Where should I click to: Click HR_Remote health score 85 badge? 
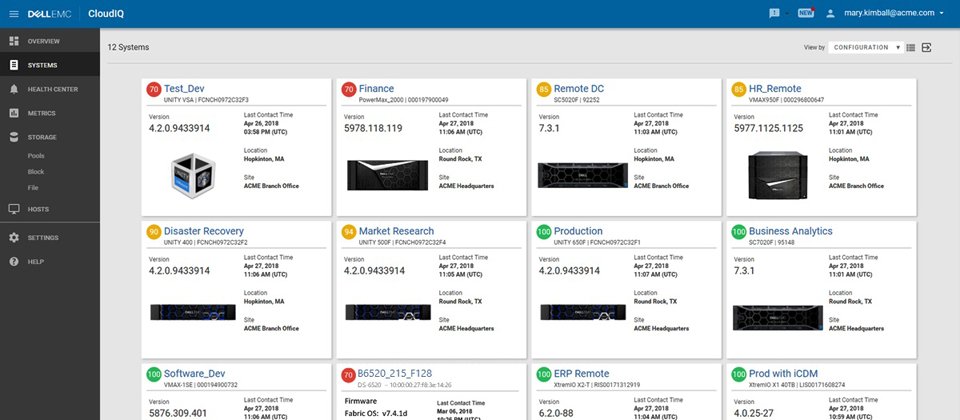pyautogui.click(x=739, y=89)
